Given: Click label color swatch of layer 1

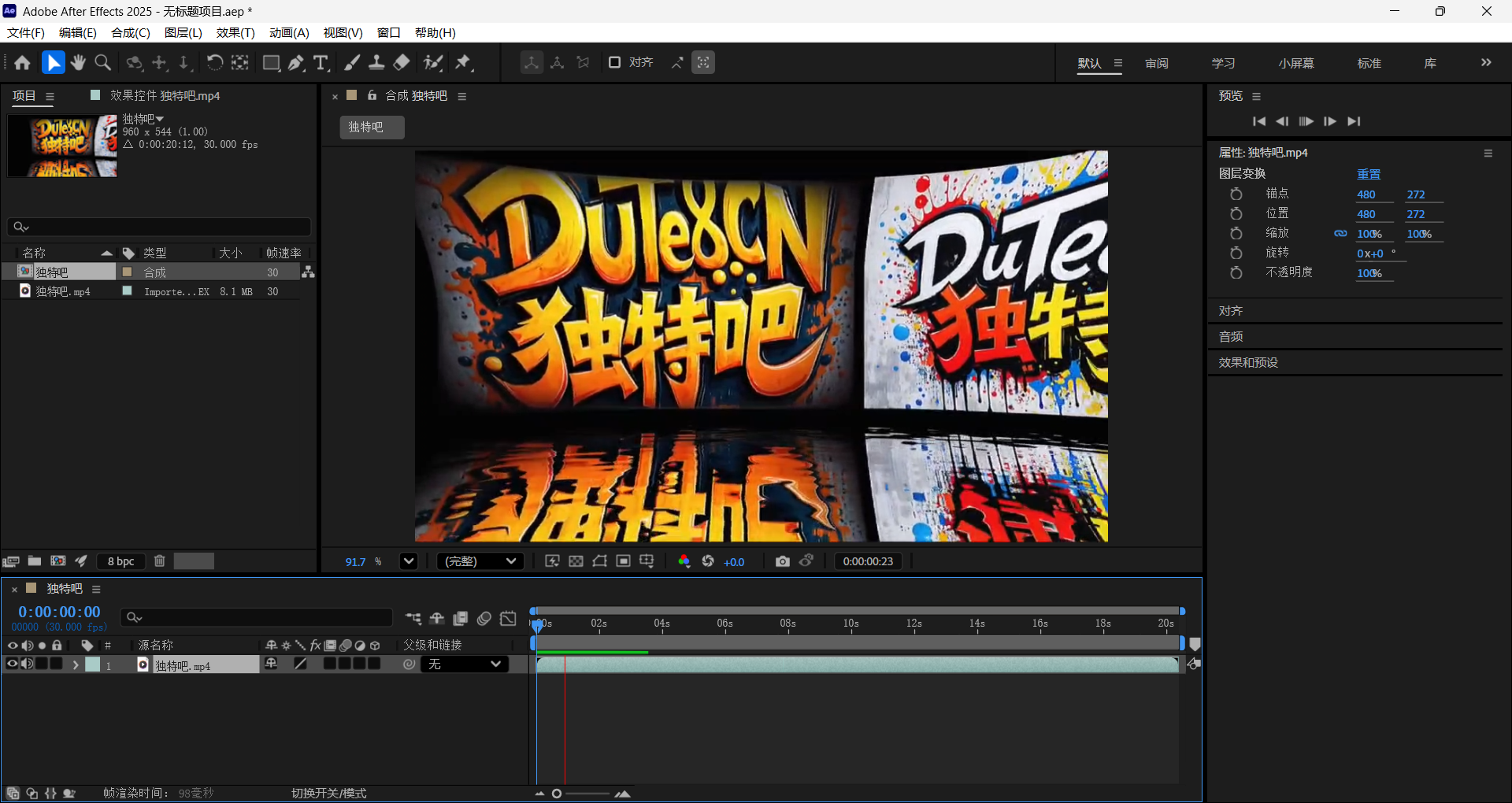Looking at the screenshot, I should tap(93, 665).
